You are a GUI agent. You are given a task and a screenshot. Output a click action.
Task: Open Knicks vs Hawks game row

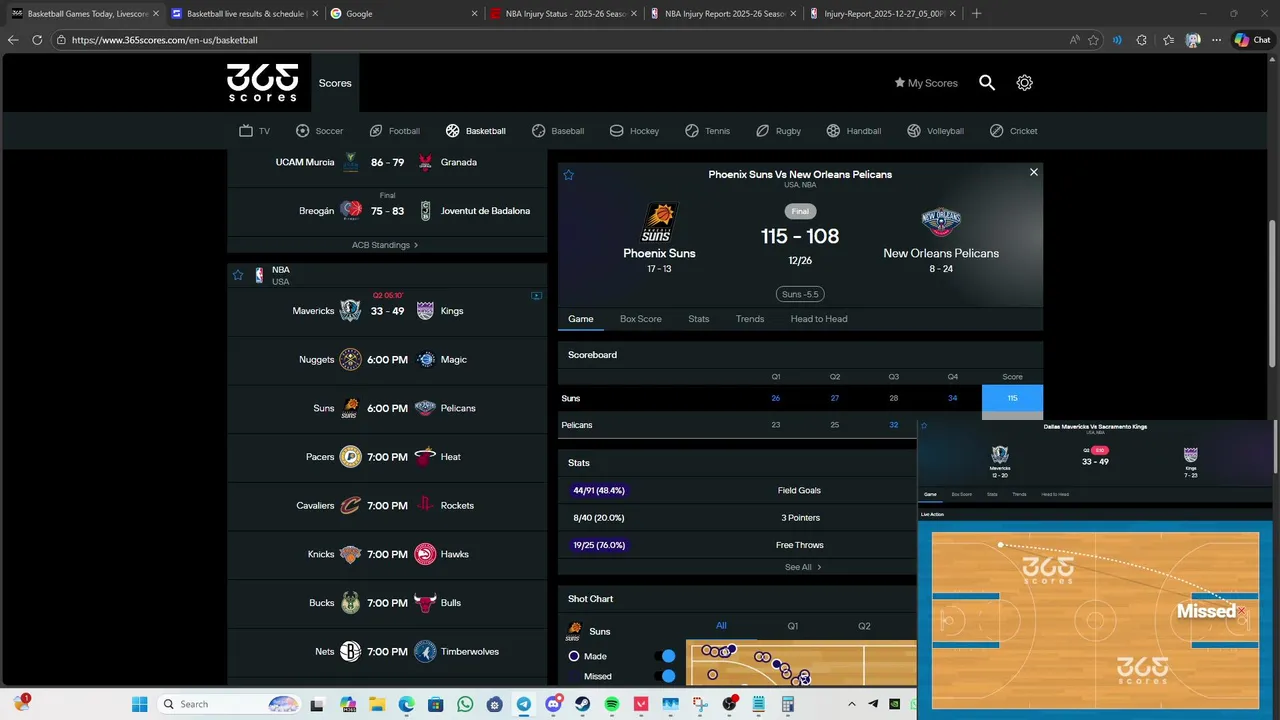pyautogui.click(x=387, y=554)
